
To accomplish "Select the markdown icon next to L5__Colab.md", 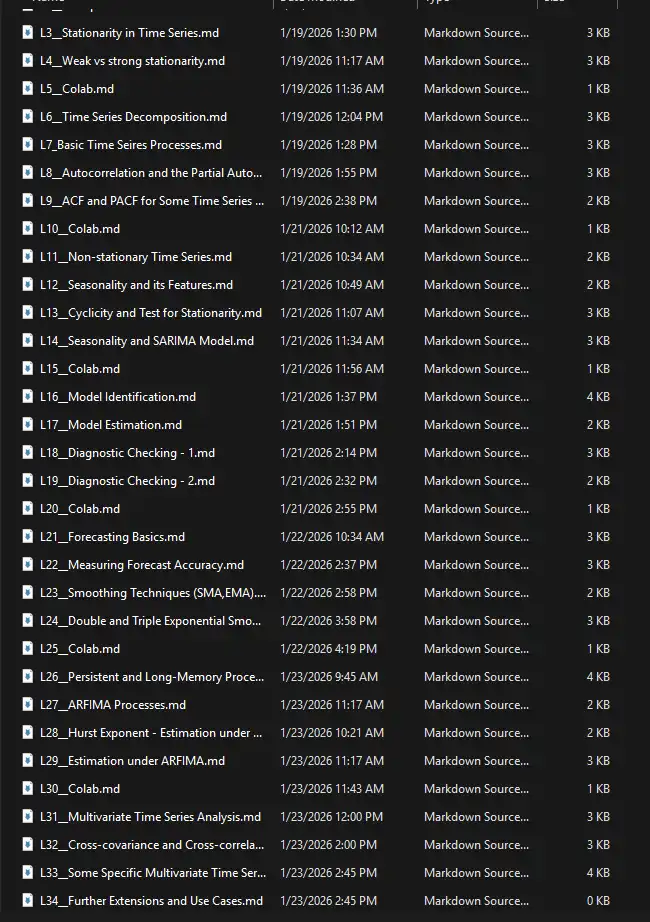I will tap(28, 89).
